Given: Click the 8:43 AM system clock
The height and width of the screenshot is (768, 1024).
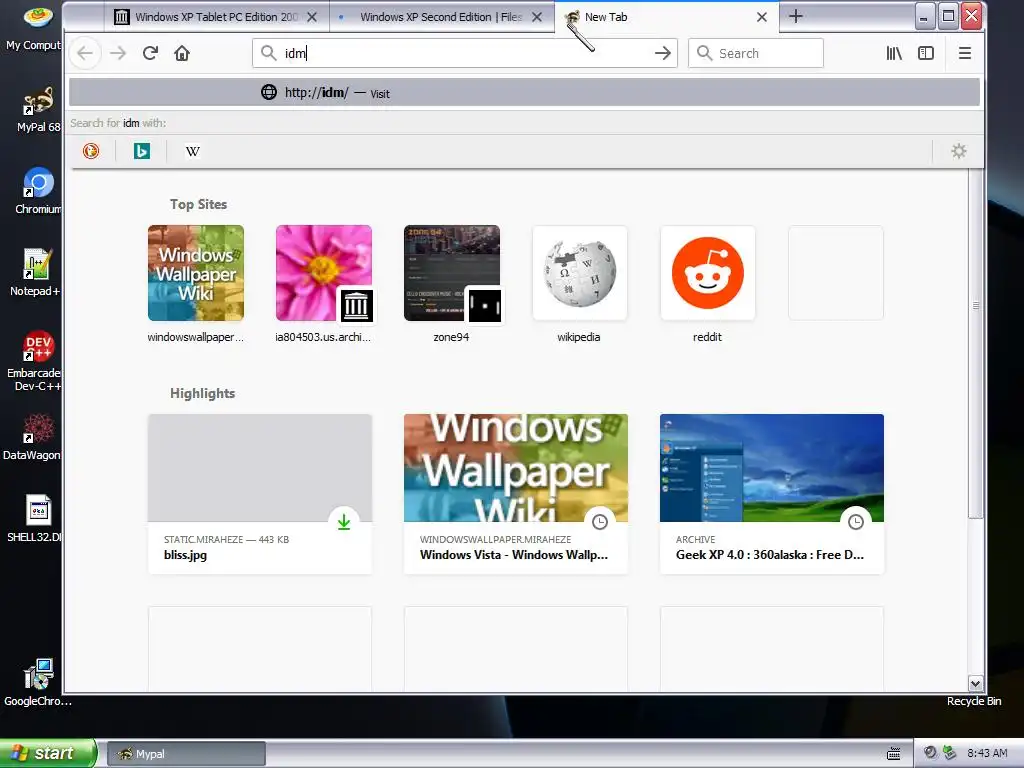Looking at the screenshot, I should click(x=987, y=754).
